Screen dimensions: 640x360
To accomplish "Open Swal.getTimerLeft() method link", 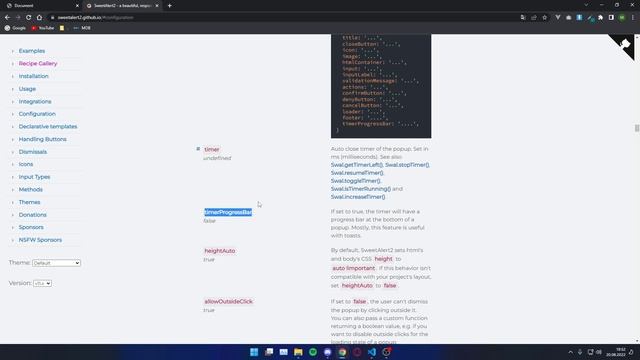I will pos(357,165).
